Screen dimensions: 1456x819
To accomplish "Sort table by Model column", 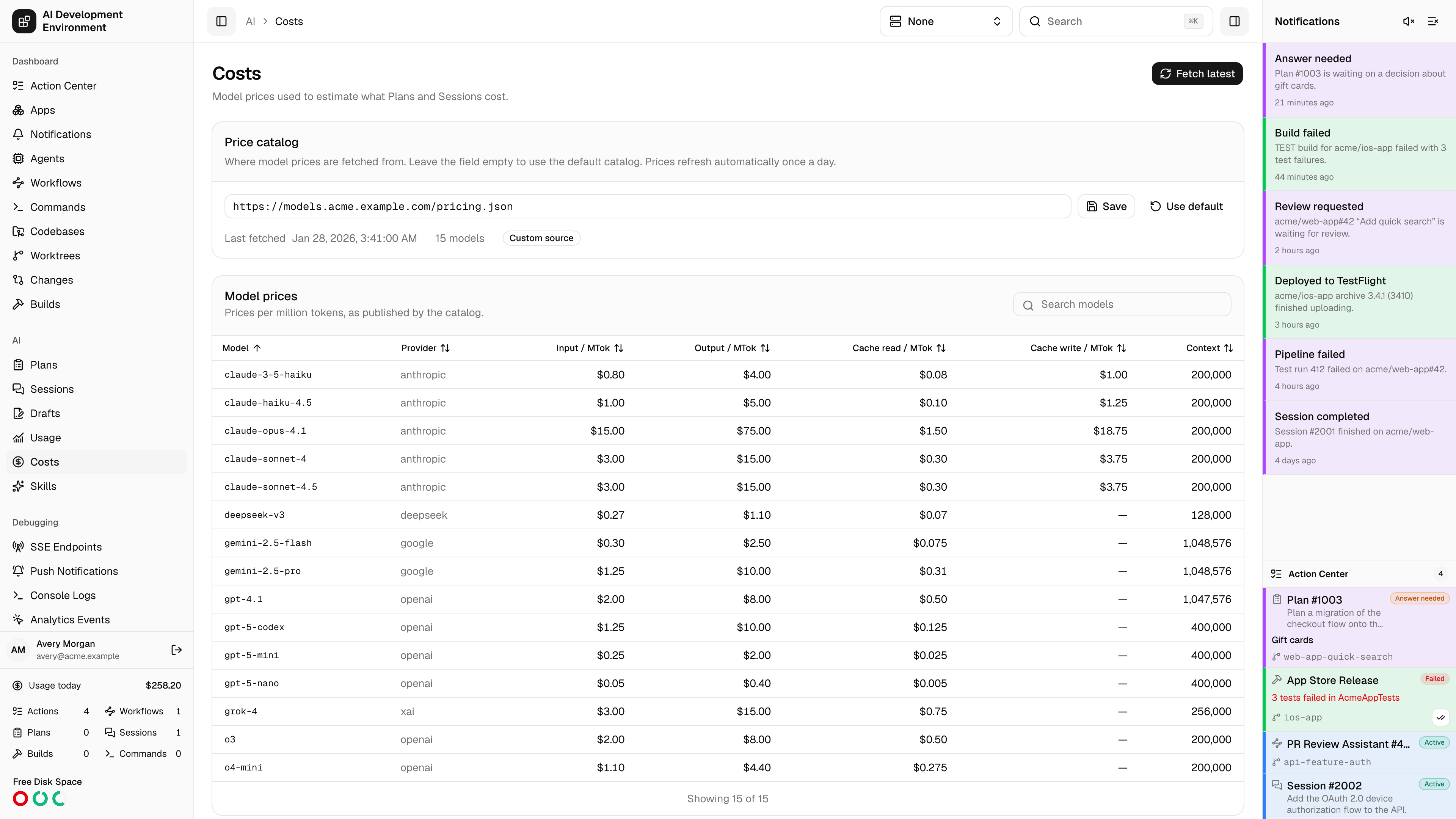I will [x=242, y=348].
